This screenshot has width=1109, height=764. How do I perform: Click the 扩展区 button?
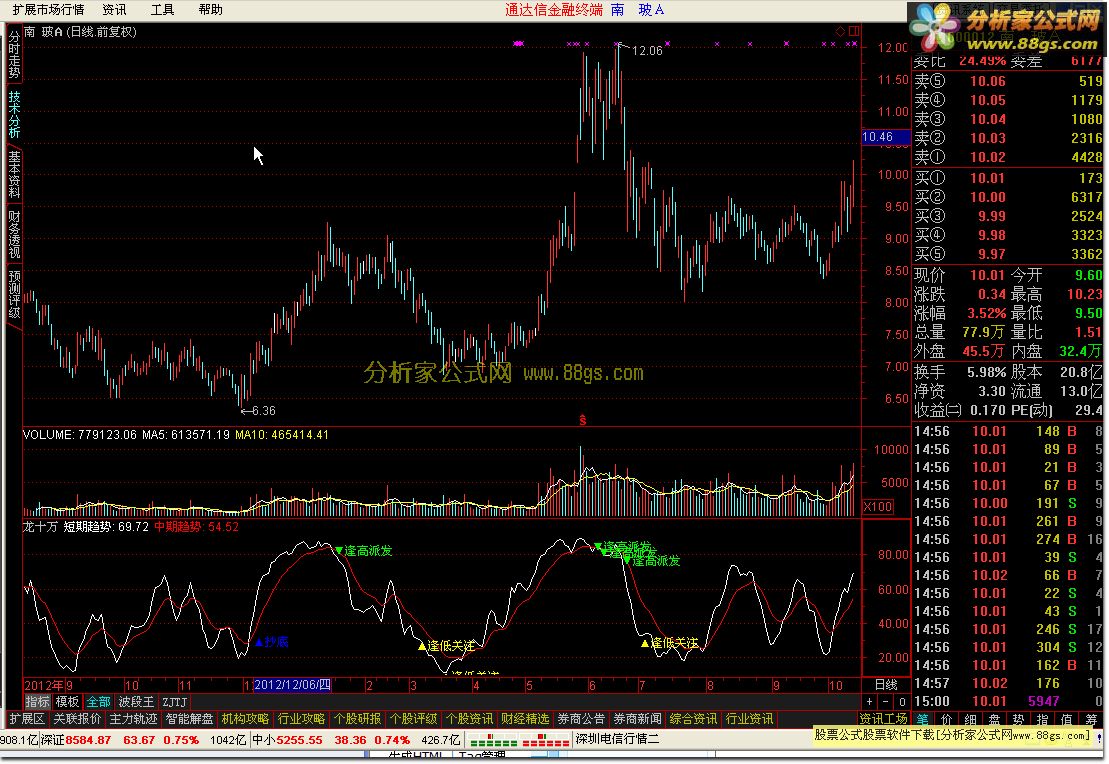tap(27, 719)
